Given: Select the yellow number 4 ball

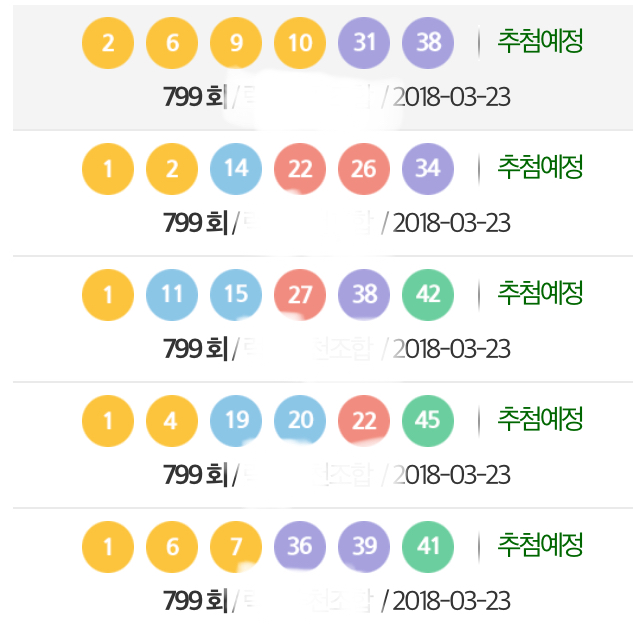Looking at the screenshot, I should coord(172,420).
